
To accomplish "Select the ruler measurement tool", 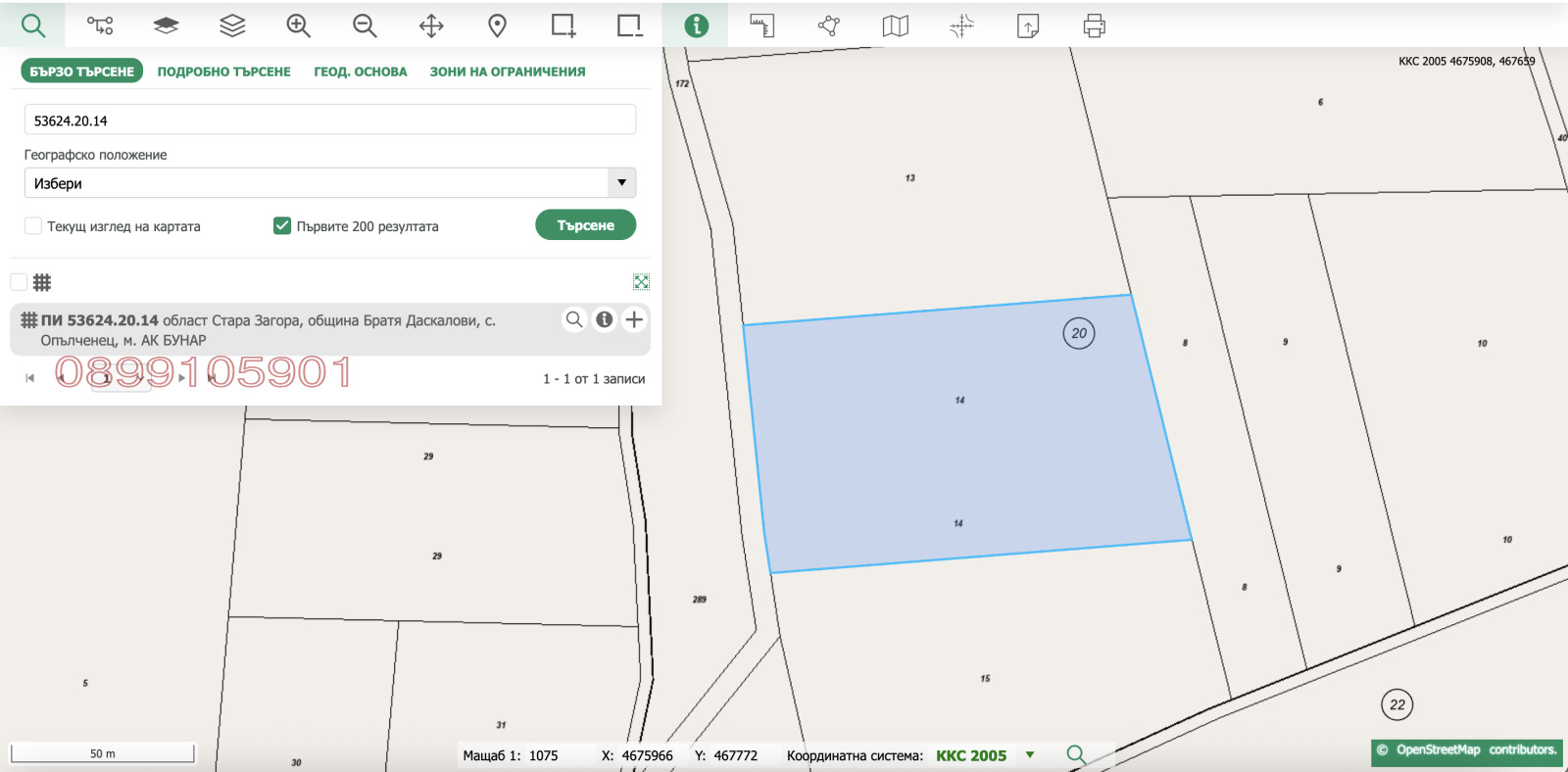I will point(761,25).
